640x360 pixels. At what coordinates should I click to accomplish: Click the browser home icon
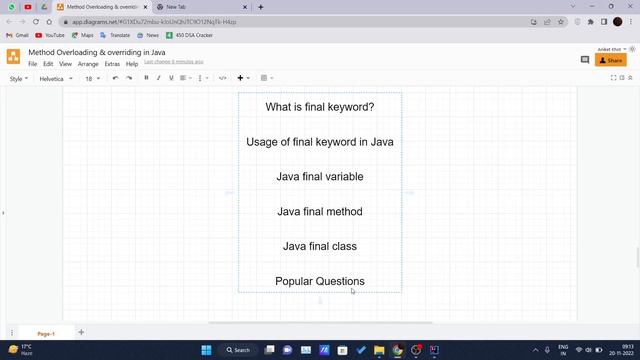[x=49, y=22]
